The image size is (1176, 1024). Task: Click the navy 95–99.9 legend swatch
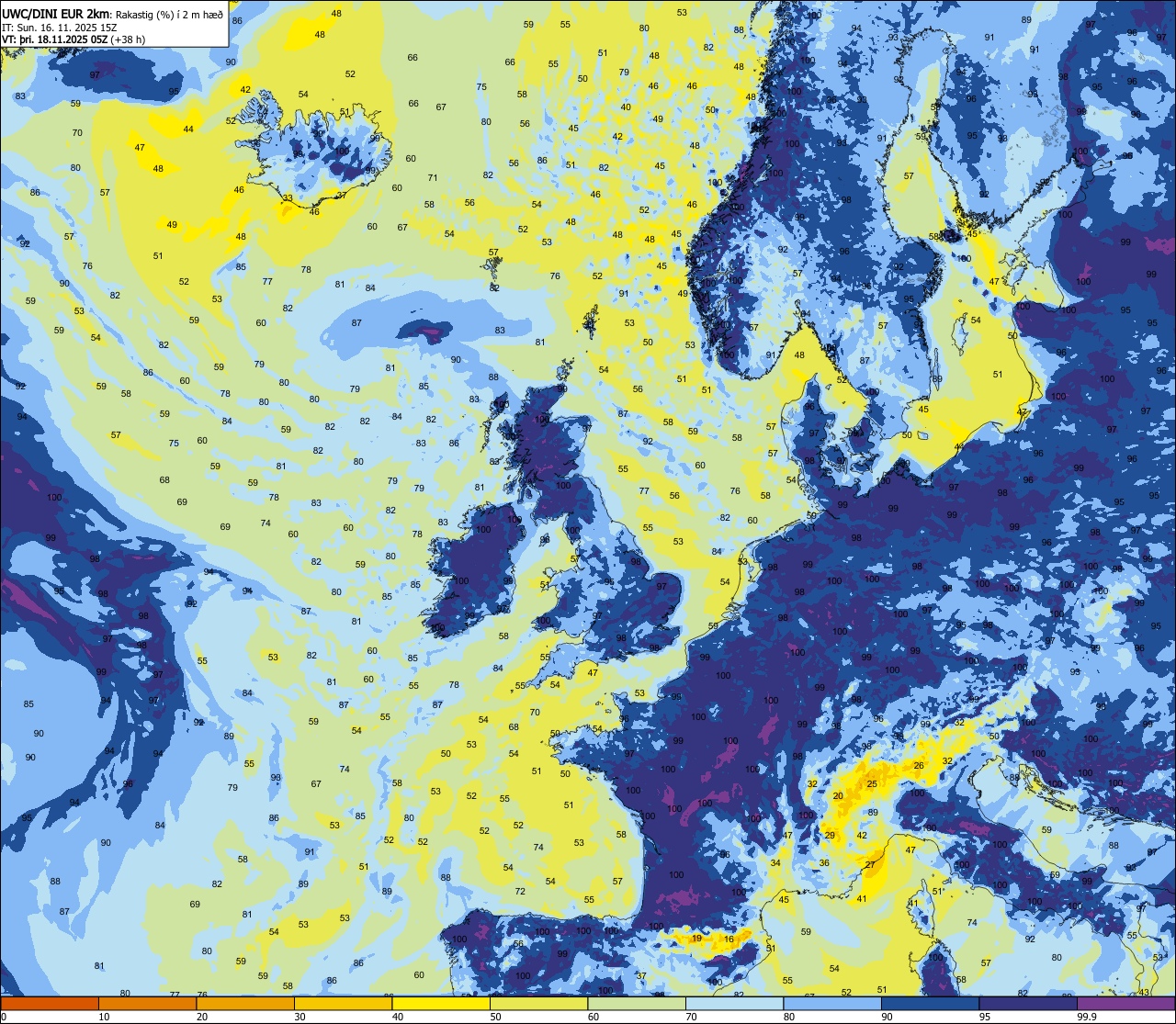1028,1004
